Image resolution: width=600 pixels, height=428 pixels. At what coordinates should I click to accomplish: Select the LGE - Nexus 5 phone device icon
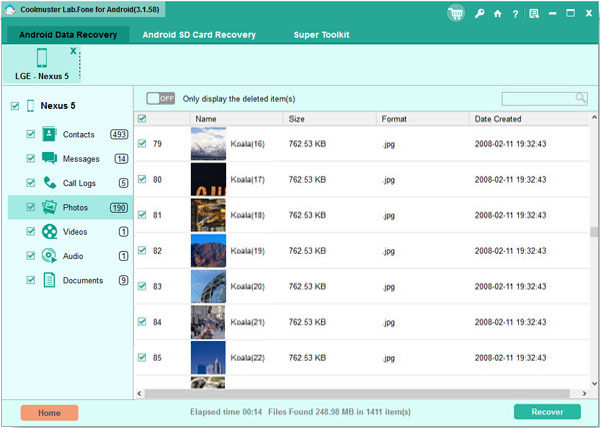pyautogui.click(x=42, y=58)
